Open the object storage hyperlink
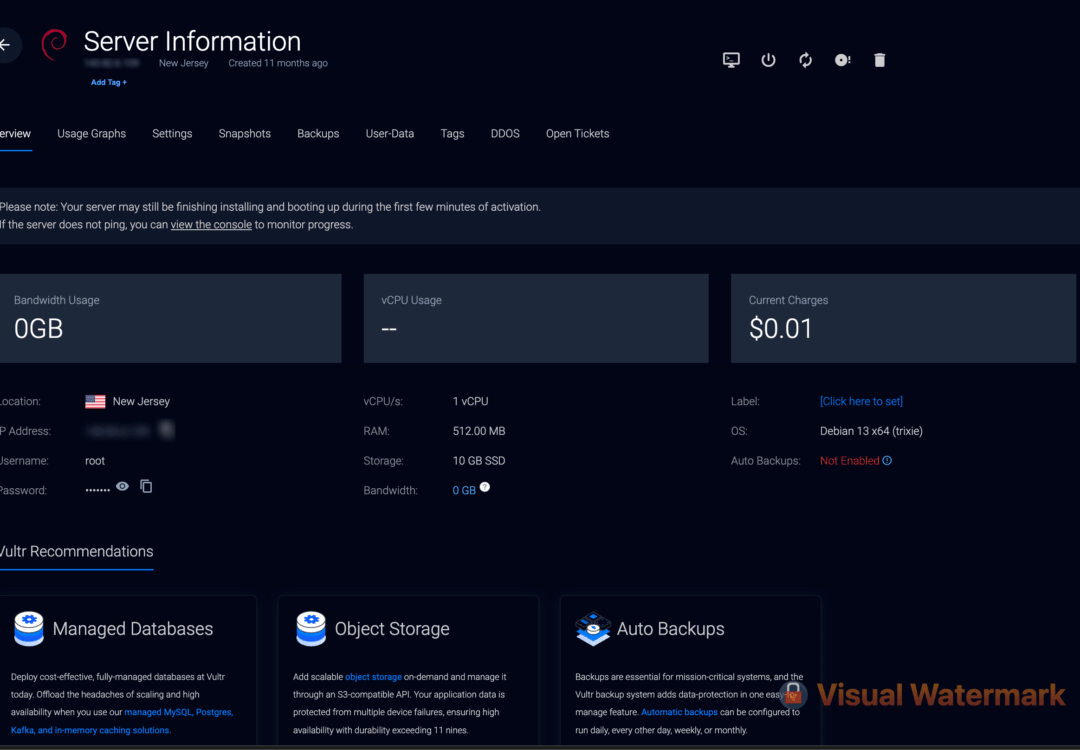Screen dimensions: 1080x750 [373, 677]
